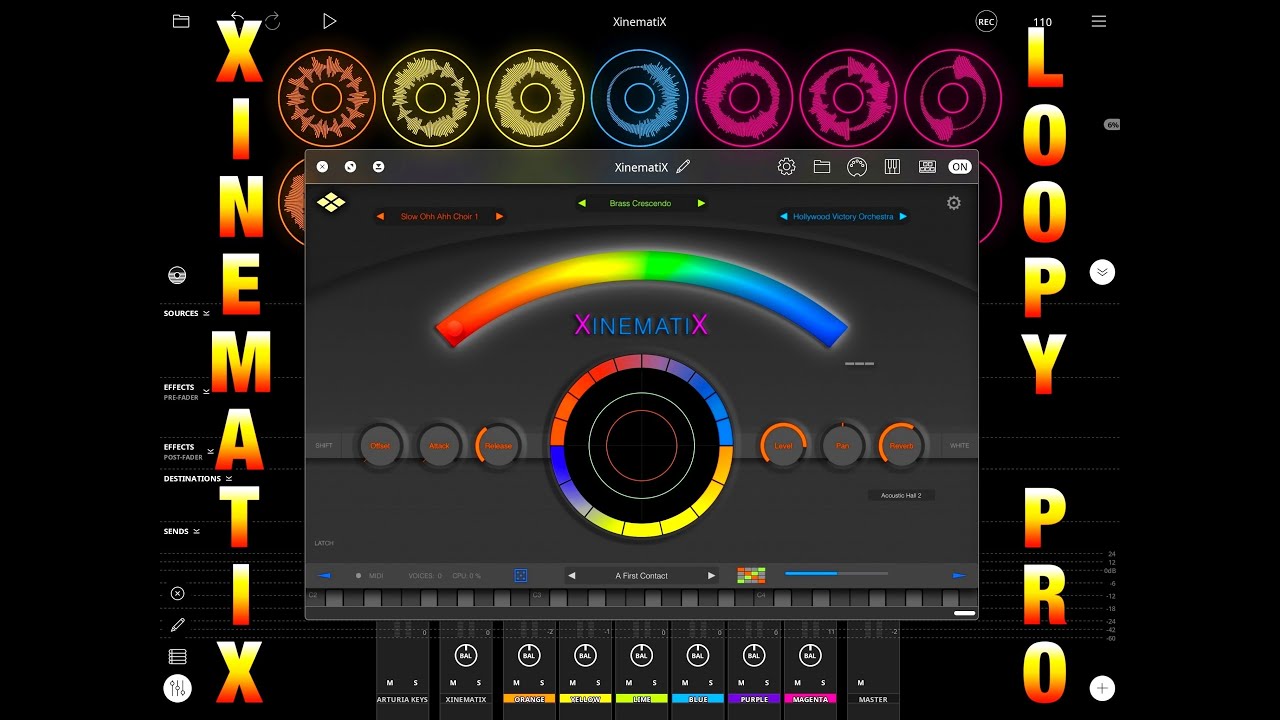Close the XinematiX plugin window
1280x720 pixels.
pyautogui.click(x=322, y=167)
